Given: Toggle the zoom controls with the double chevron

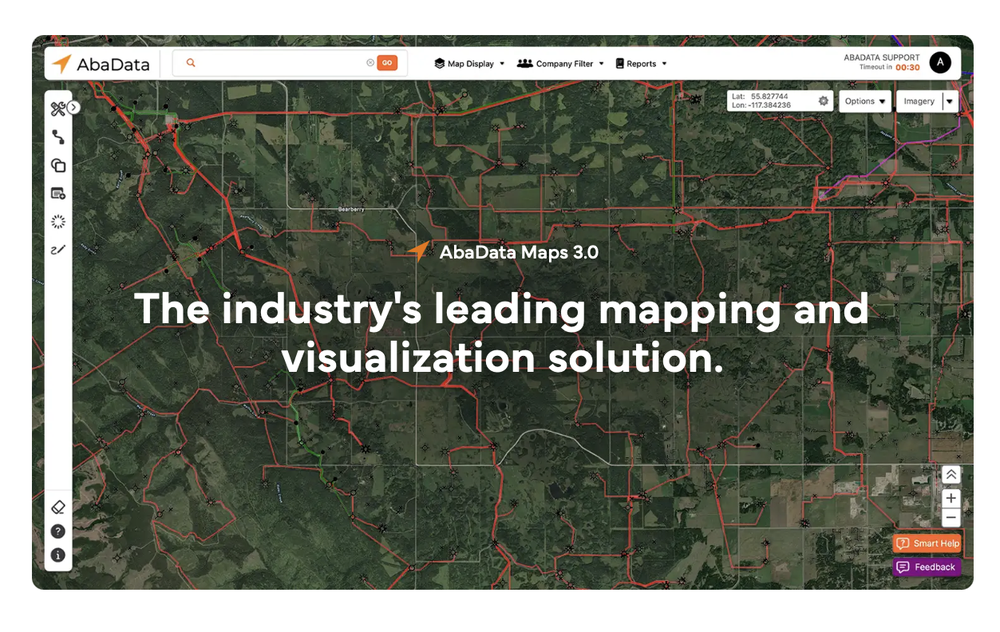Looking at the screenshot, I should pos(950,474).
